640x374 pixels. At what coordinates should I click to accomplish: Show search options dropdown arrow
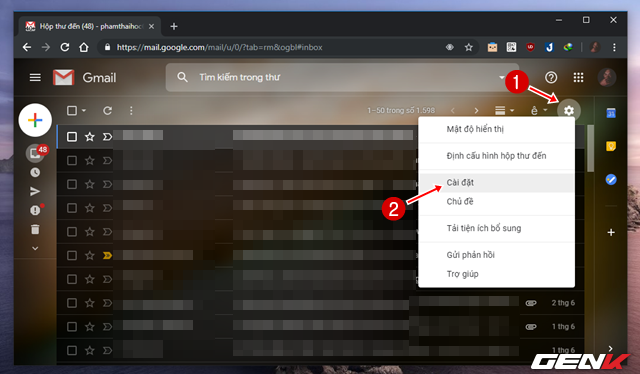pyautogui.click(x=501, y=78)
